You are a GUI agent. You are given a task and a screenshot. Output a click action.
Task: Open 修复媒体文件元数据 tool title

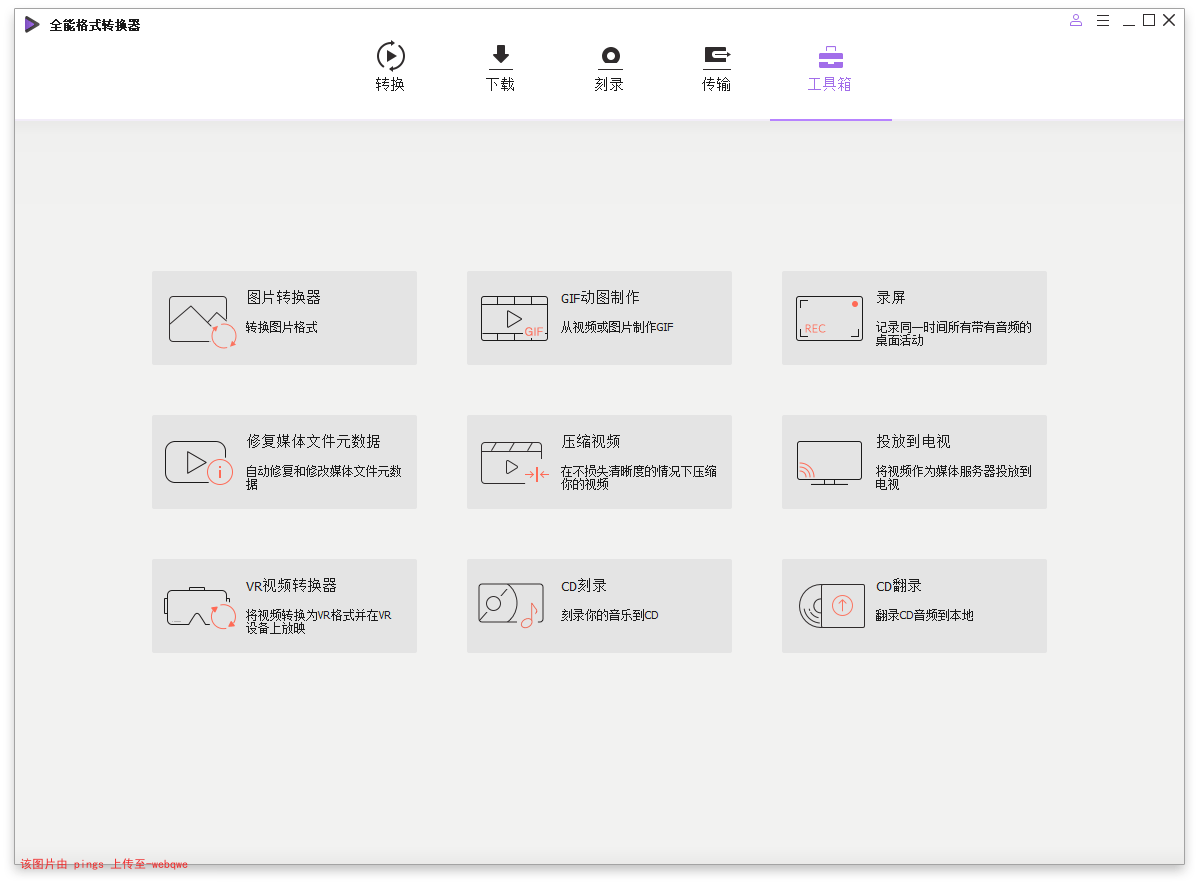pyautogui.click(x=314, y=441)
